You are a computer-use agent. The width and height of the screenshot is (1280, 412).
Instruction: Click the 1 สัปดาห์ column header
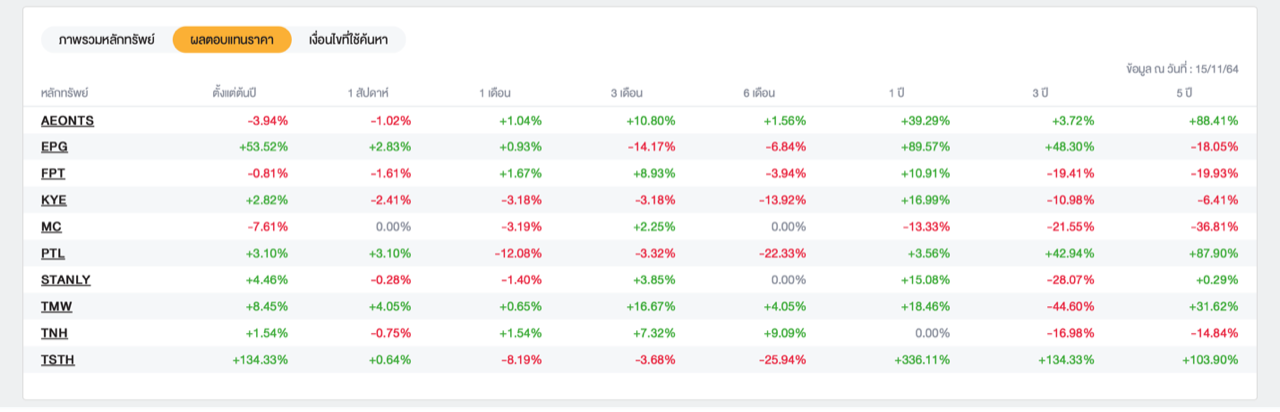(x=372, y=93)
